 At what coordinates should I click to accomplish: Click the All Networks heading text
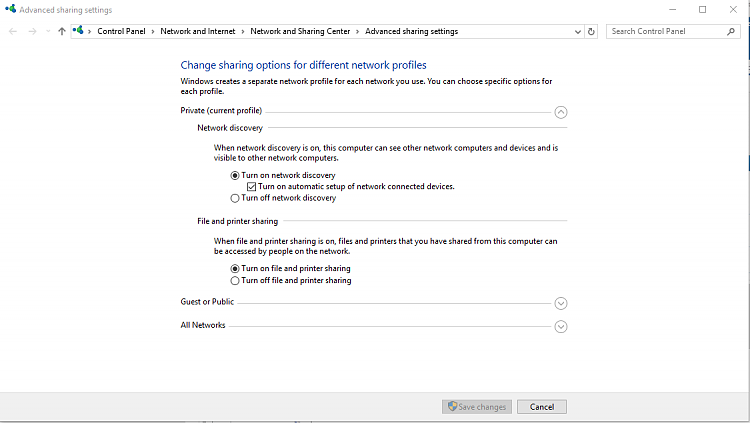tap(203, 325)
